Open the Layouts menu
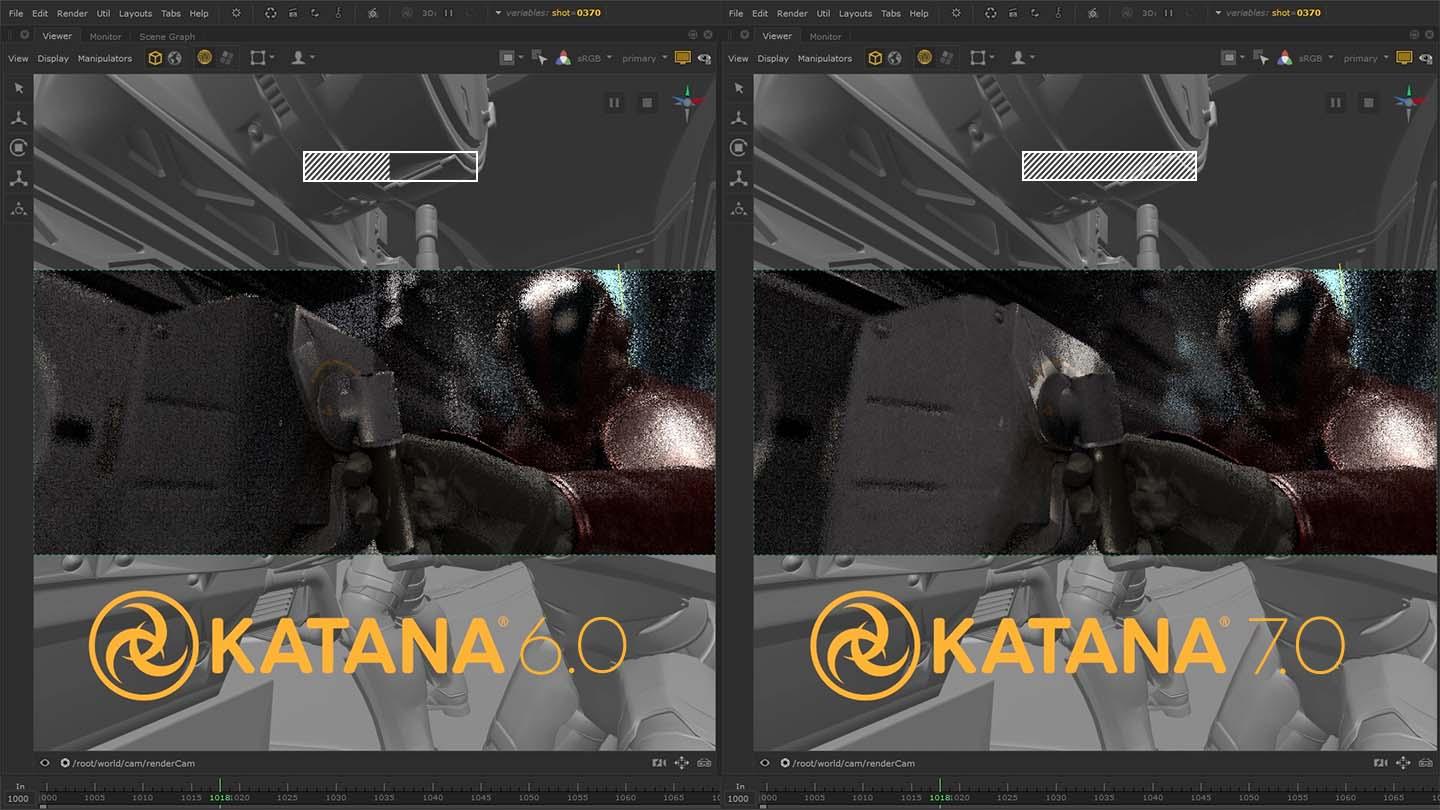Image resolution: width=1440 pixels, height=810 pixels. (135, 13)
